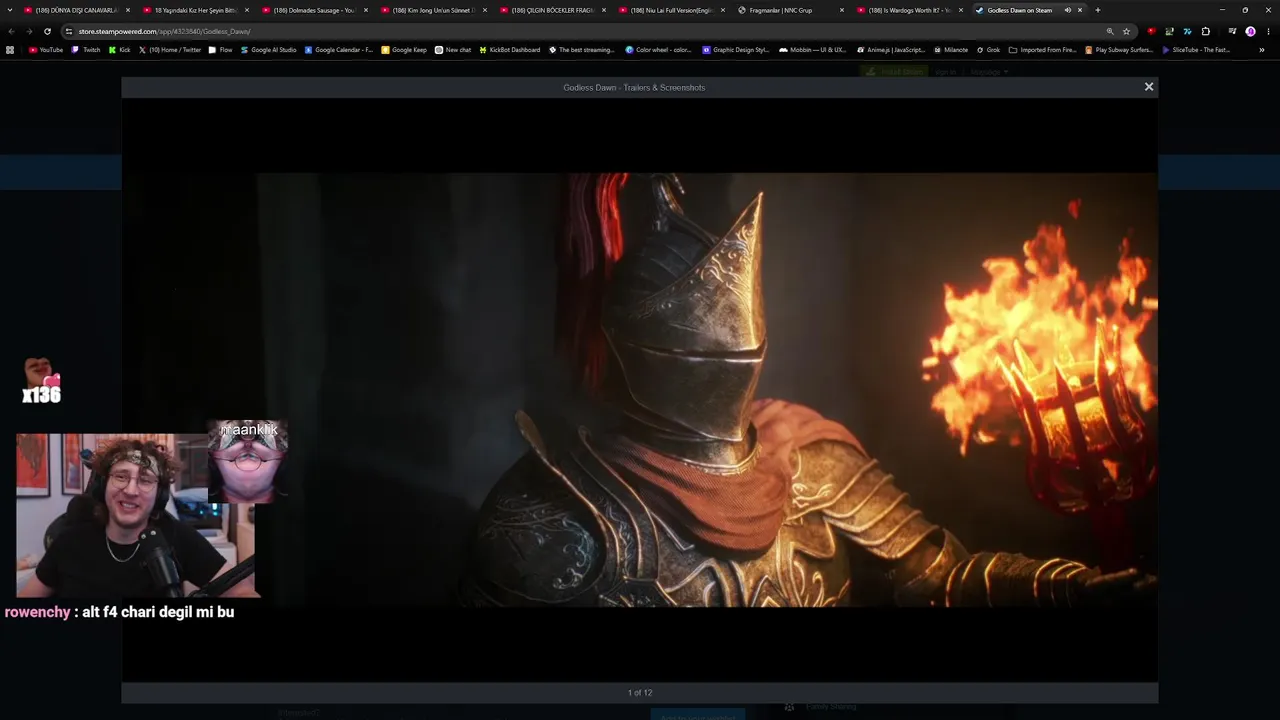Image resolution: width=1280 pixels, height=720 pixels.
Task: Open the media control toolbar button
Action: click(1232, 31)
